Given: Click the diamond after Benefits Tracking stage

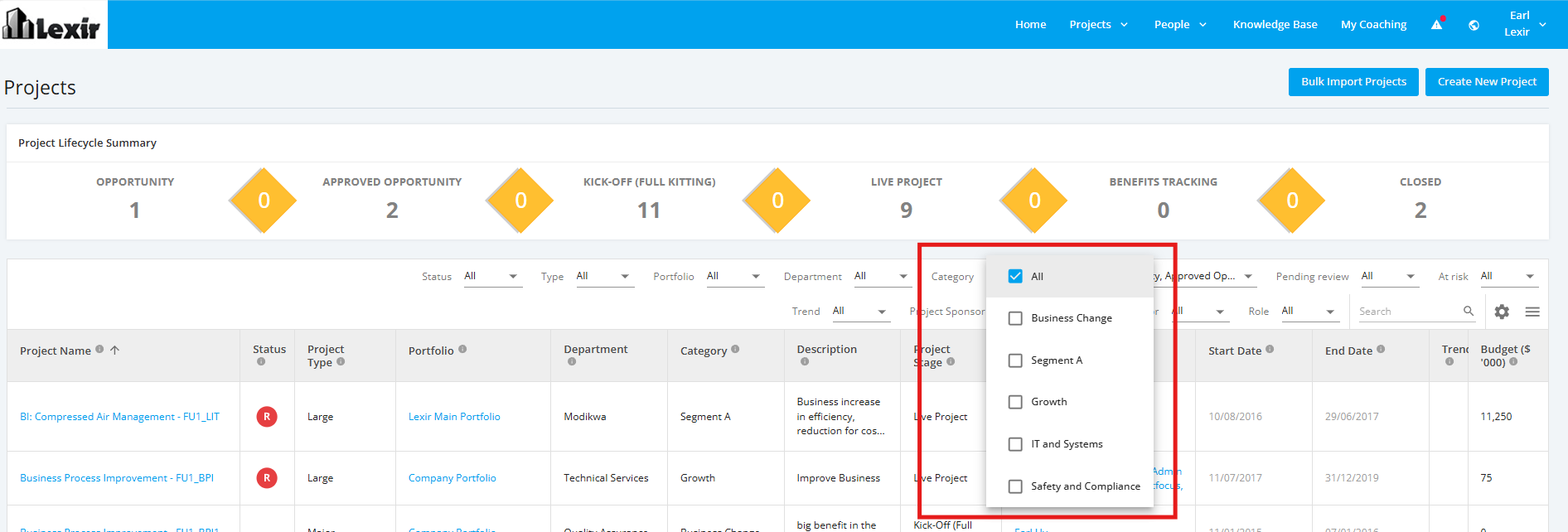Looking at the screenshot, I should coord(1292,201).
